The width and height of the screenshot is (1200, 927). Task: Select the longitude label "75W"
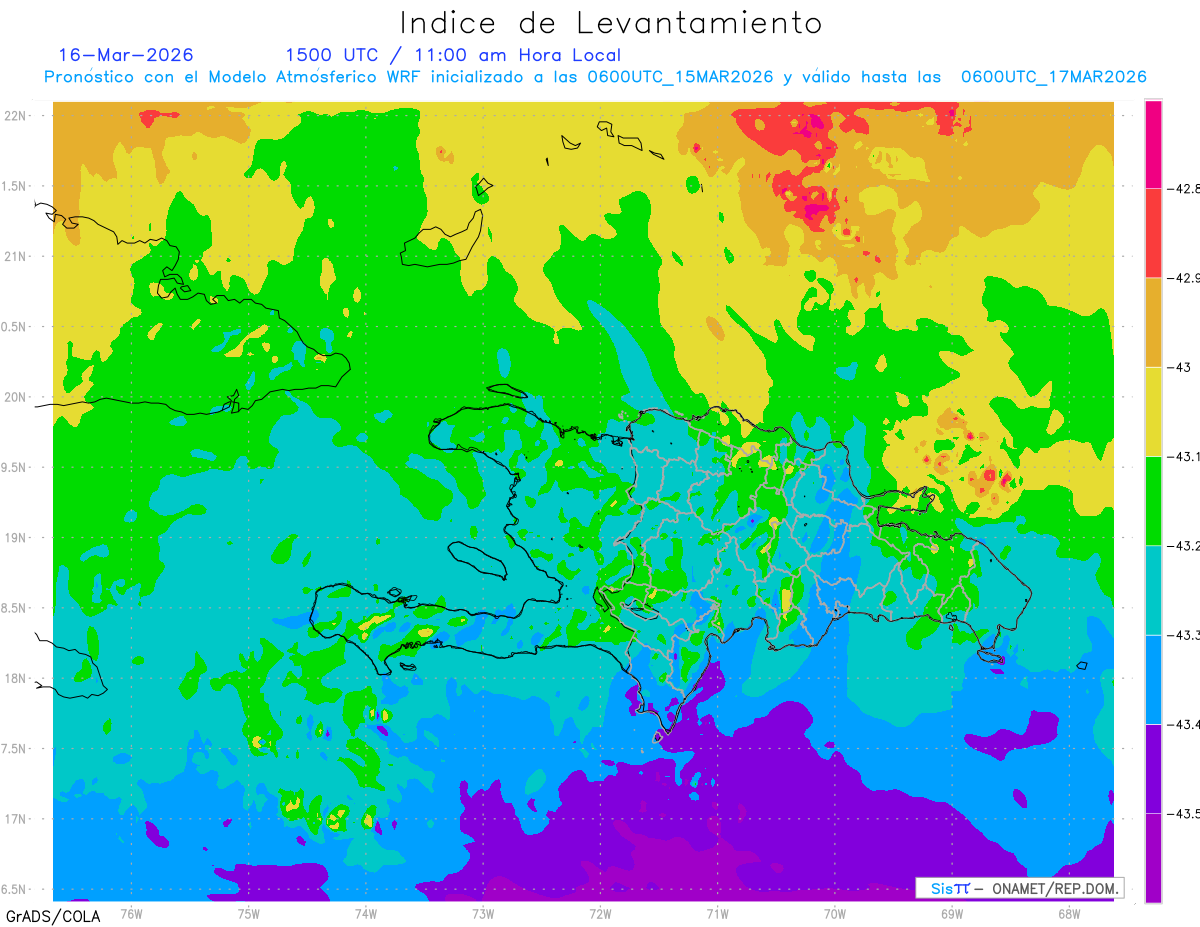tap(249, 912)
